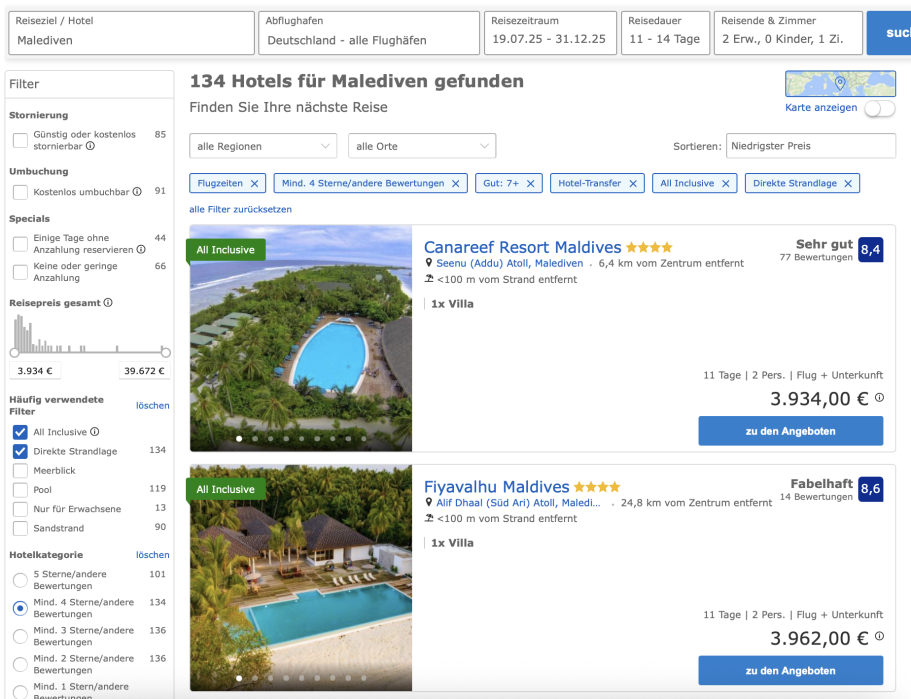This screenshot has height=699, width=911.
Task: Open Fiyavalhu Maldives title link
Action: pos(497,487)
